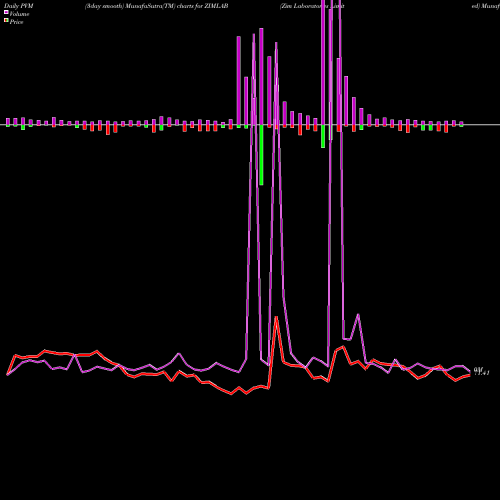The image size is (500, 500).
Task: Click the tall green price bar below the axis
Action: pyautogui.click(x=261, y=155)
